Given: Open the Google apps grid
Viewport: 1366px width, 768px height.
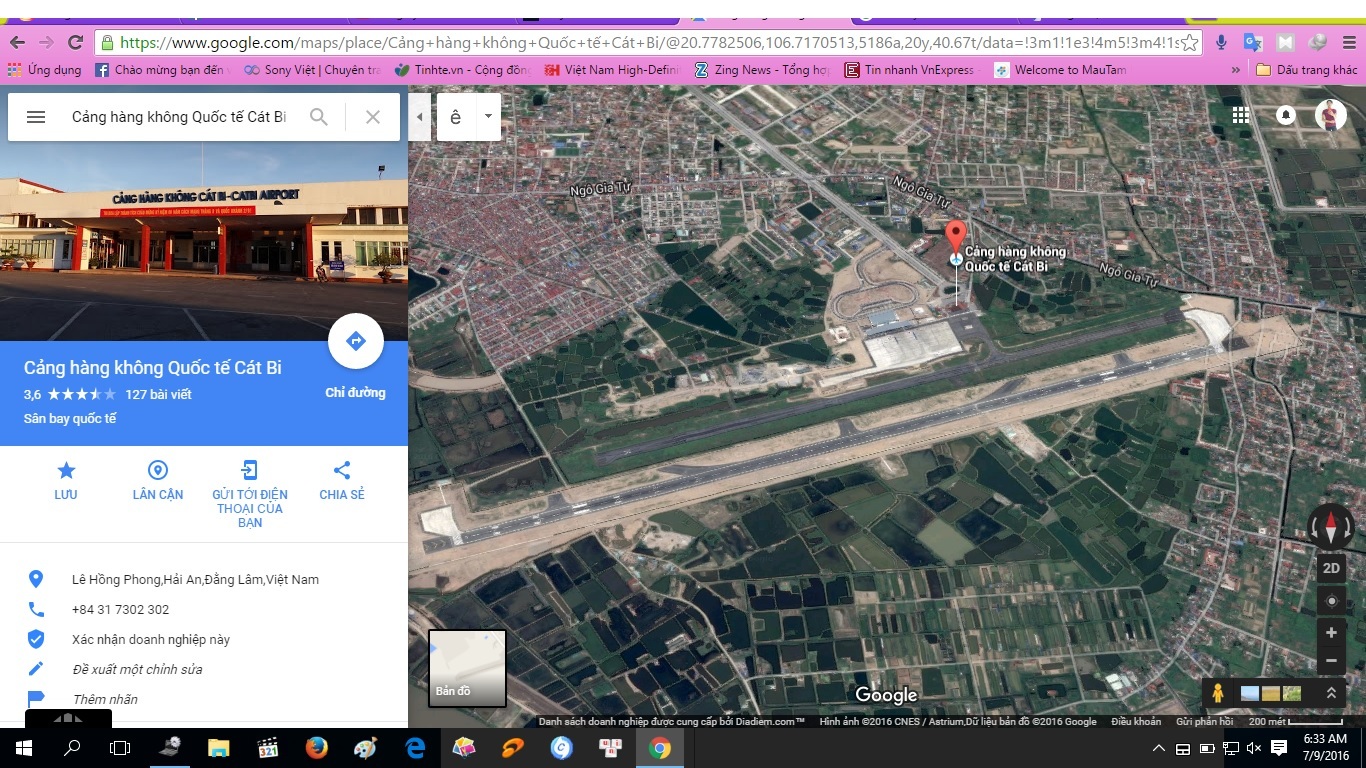Looking at the screenshot, I should coord(1241,115).
